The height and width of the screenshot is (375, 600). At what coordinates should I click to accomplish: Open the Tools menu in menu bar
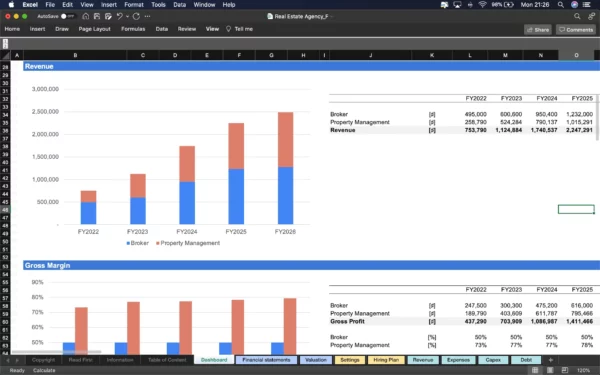[158, 5]
